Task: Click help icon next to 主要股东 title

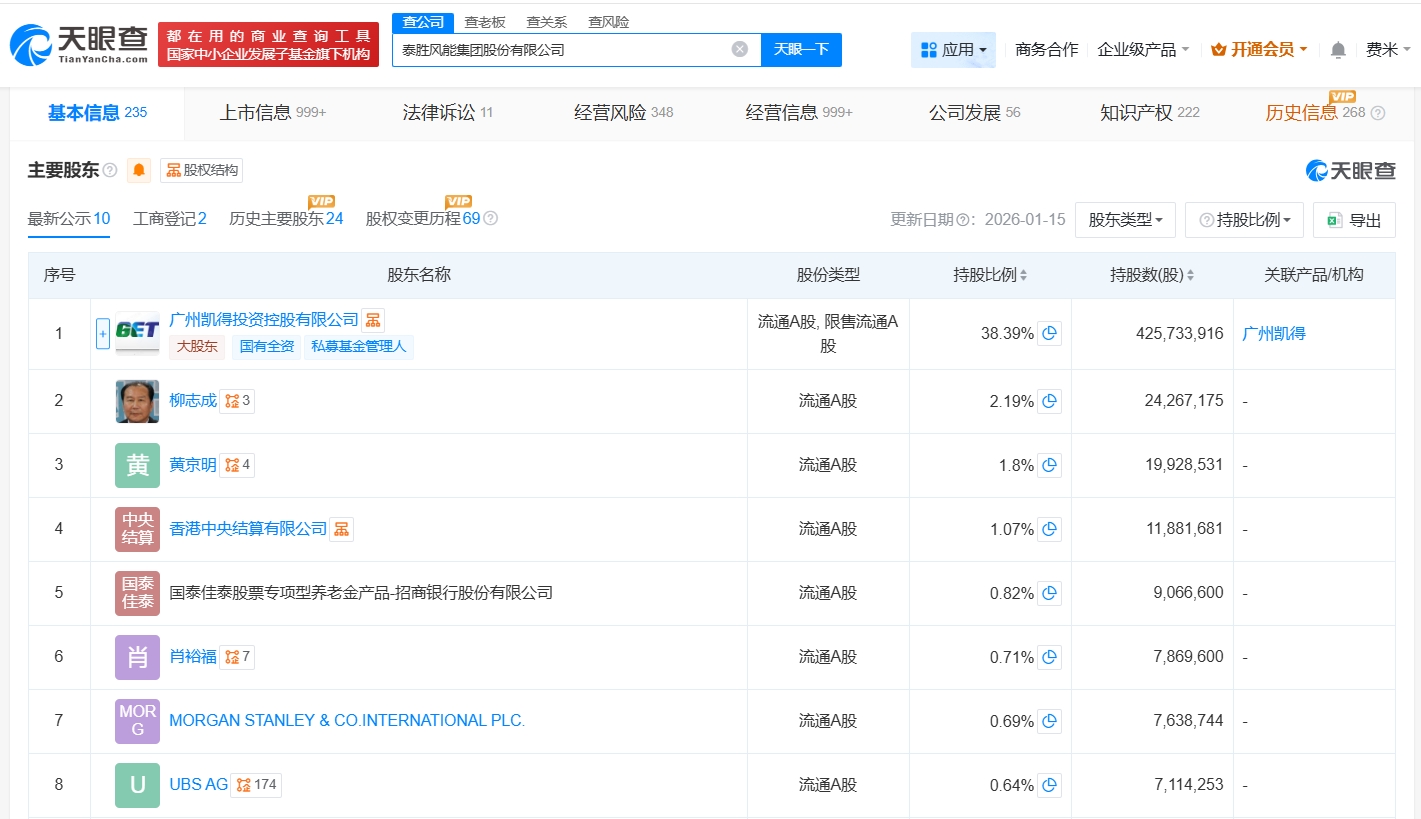Action: (x=110, y=171)
